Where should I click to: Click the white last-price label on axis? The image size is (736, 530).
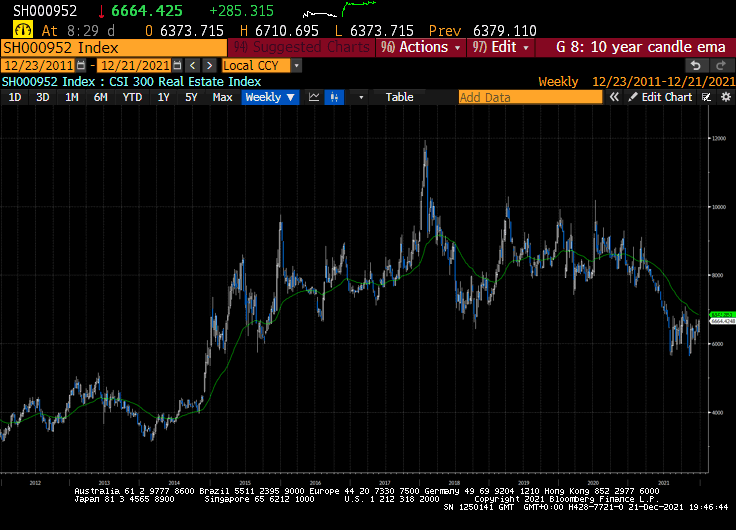(723, 321)
